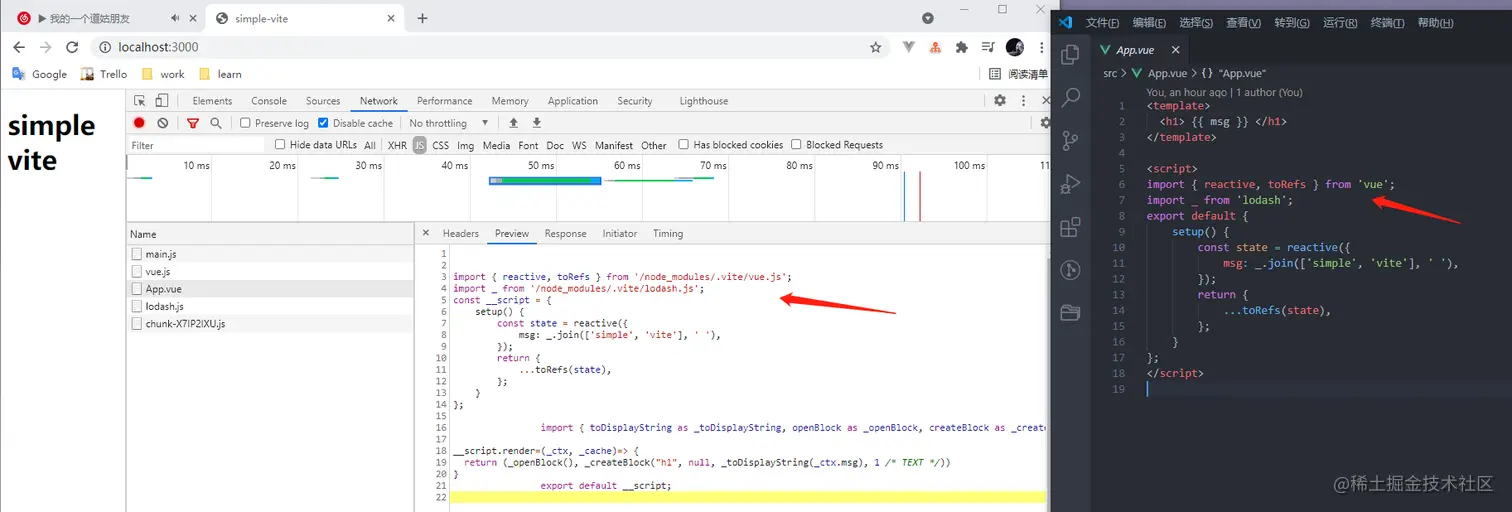Open work bookmarks folder
Viewport: 1512px width, 512px height.
(163, 74)
